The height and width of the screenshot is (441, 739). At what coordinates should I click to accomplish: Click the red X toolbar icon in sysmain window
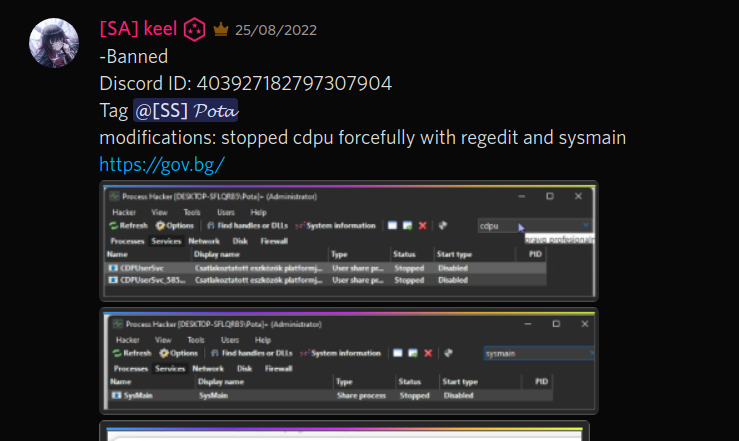click(x=428, y=353)
